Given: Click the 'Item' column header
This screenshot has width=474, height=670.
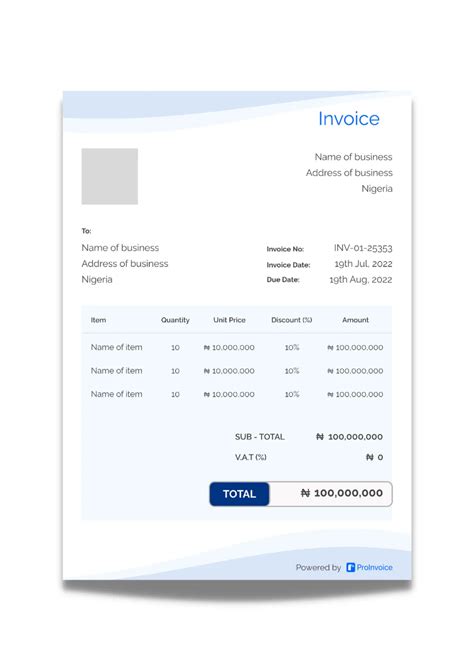Looking at the screenshot, I should coord(98,320).
